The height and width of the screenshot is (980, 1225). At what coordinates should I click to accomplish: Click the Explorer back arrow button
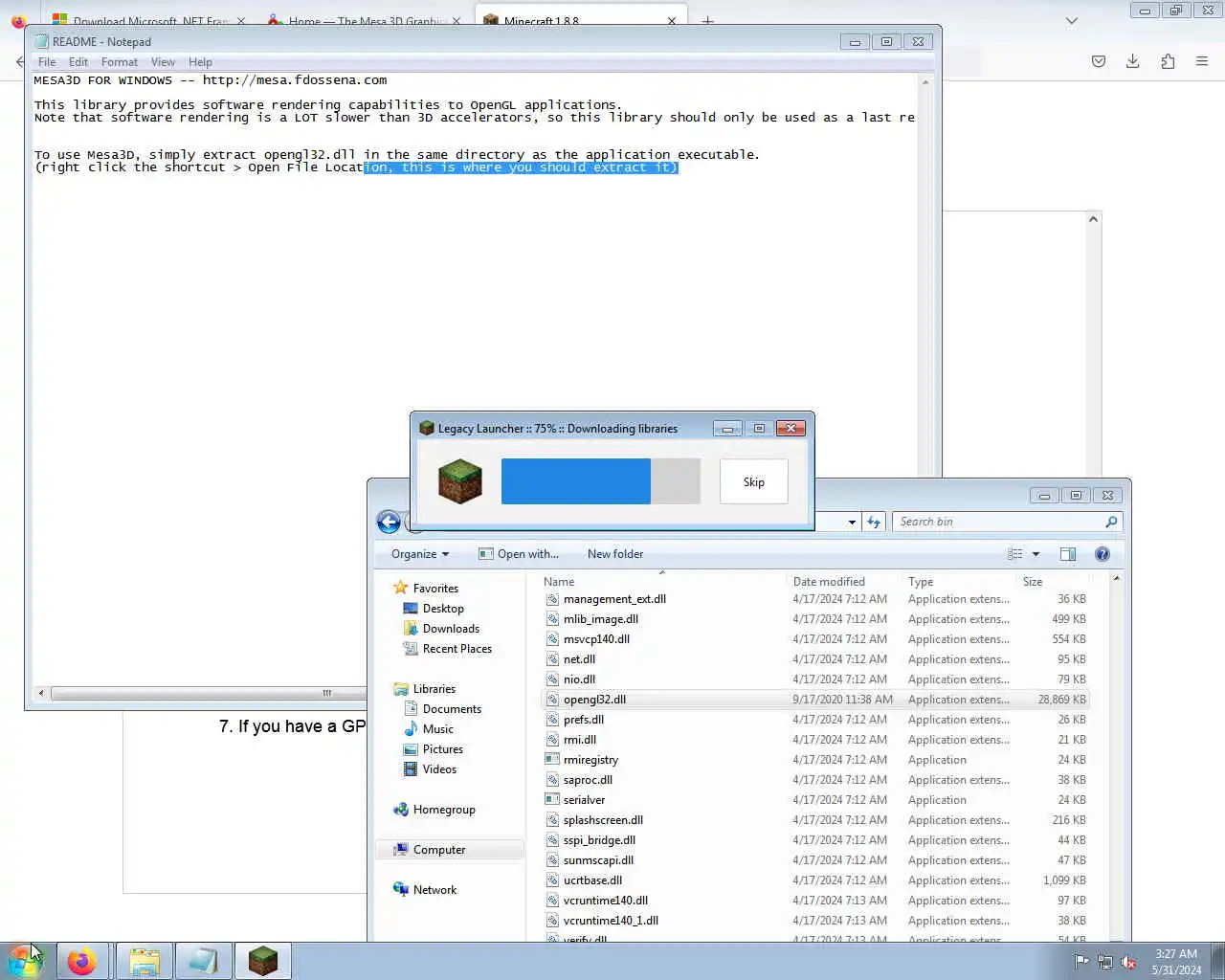389,522
